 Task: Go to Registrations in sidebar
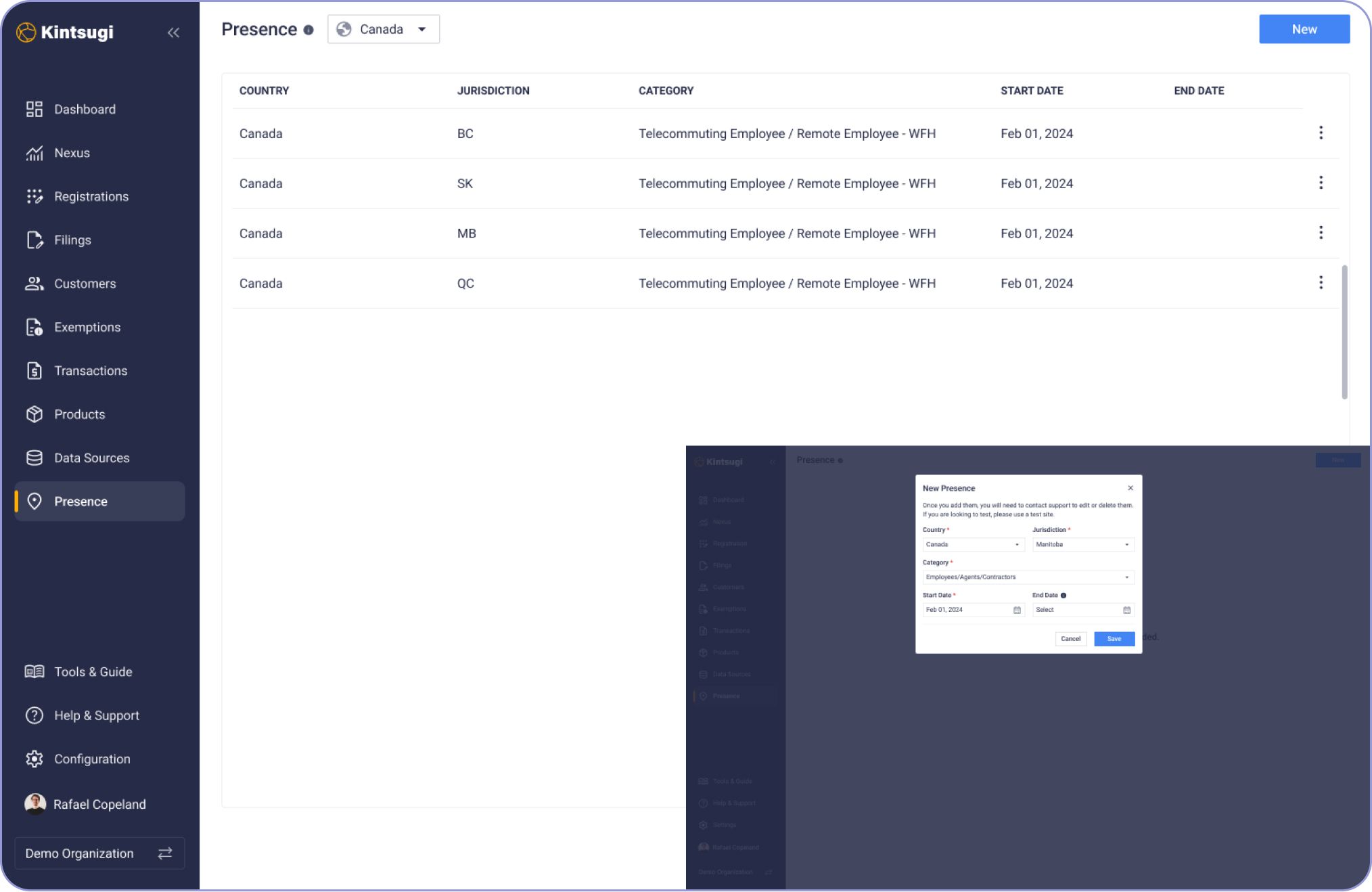(x=91, y=196)
